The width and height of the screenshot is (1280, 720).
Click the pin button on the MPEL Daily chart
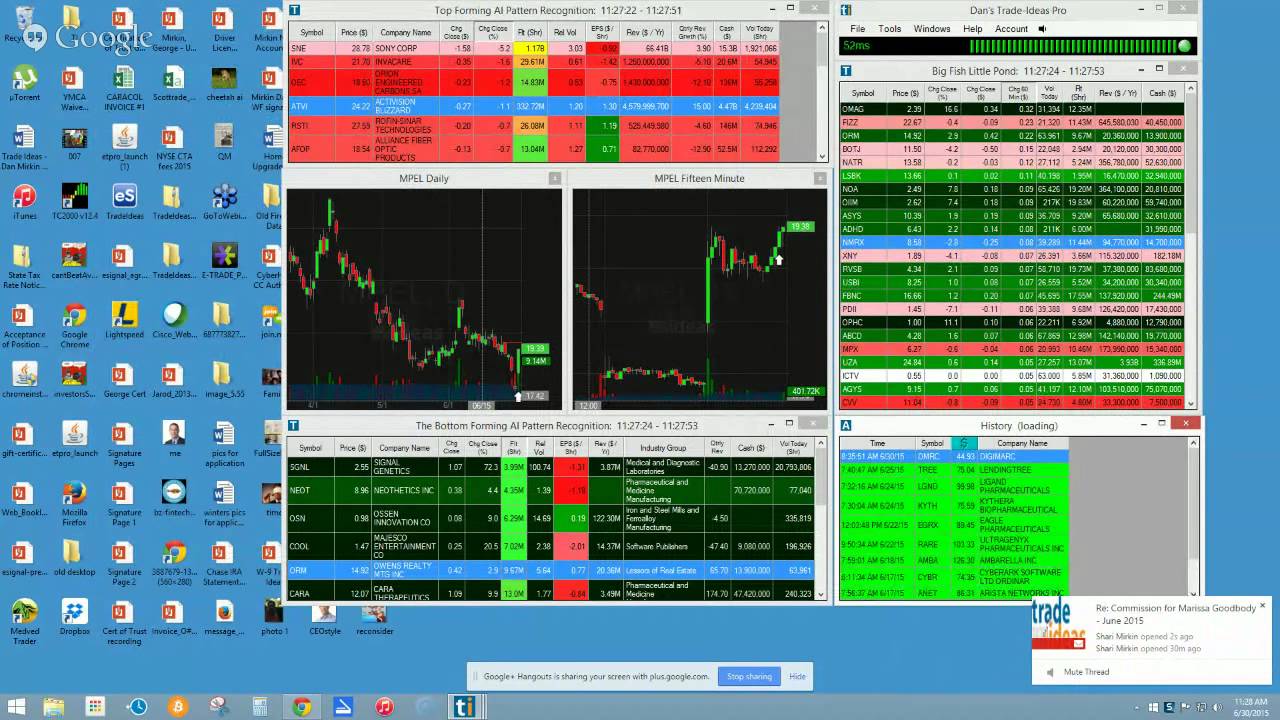[555, 178]
